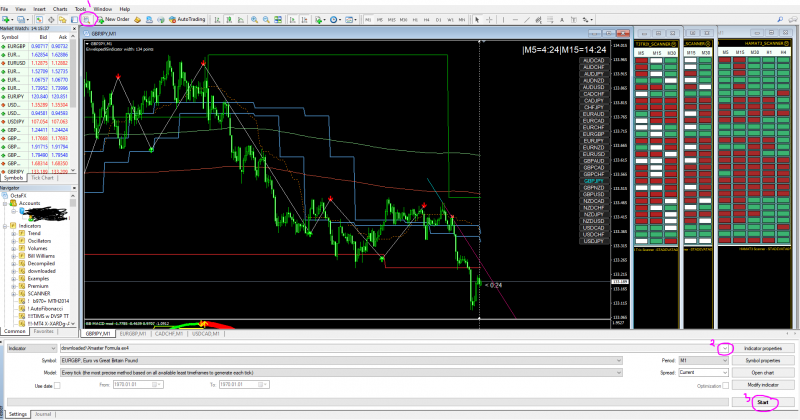The width and height of the screenshot is (800, 420).
Task: Open the Indicators list dropdown icon
Action: tap(320, 19)
